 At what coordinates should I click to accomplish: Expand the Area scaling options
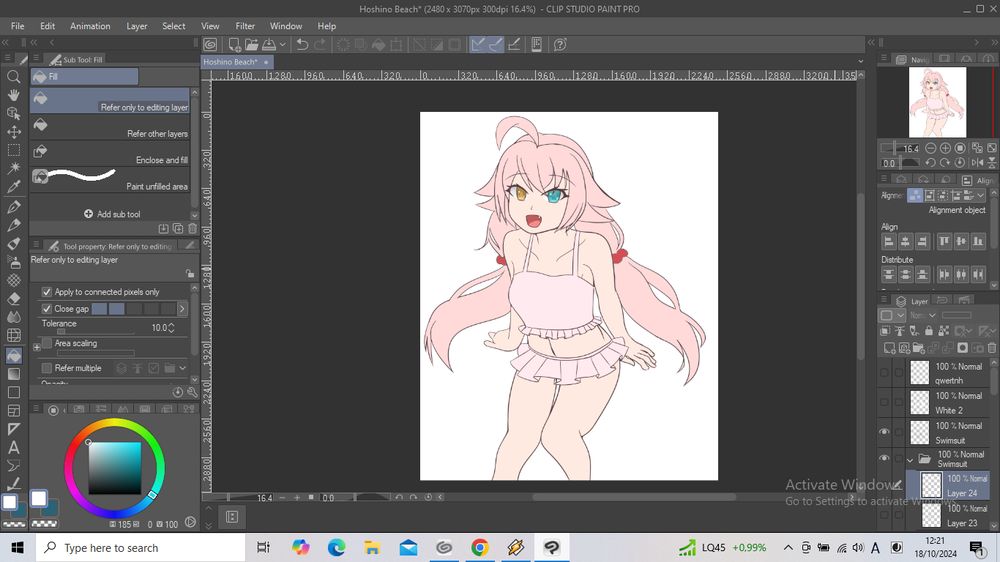tap(37, 347)
